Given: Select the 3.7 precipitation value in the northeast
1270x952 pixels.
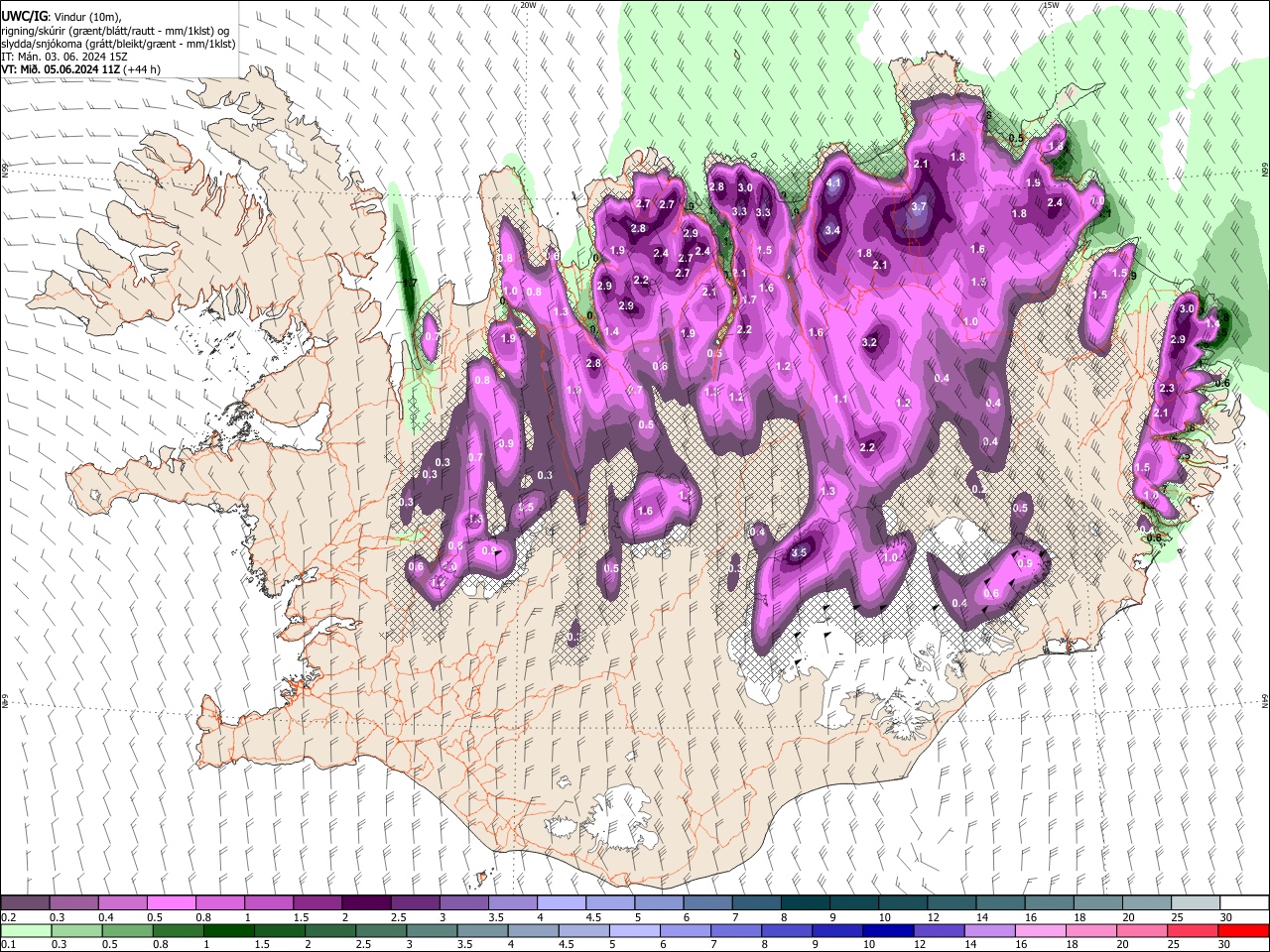Looking at the screenshot, I should coord(918,206).
